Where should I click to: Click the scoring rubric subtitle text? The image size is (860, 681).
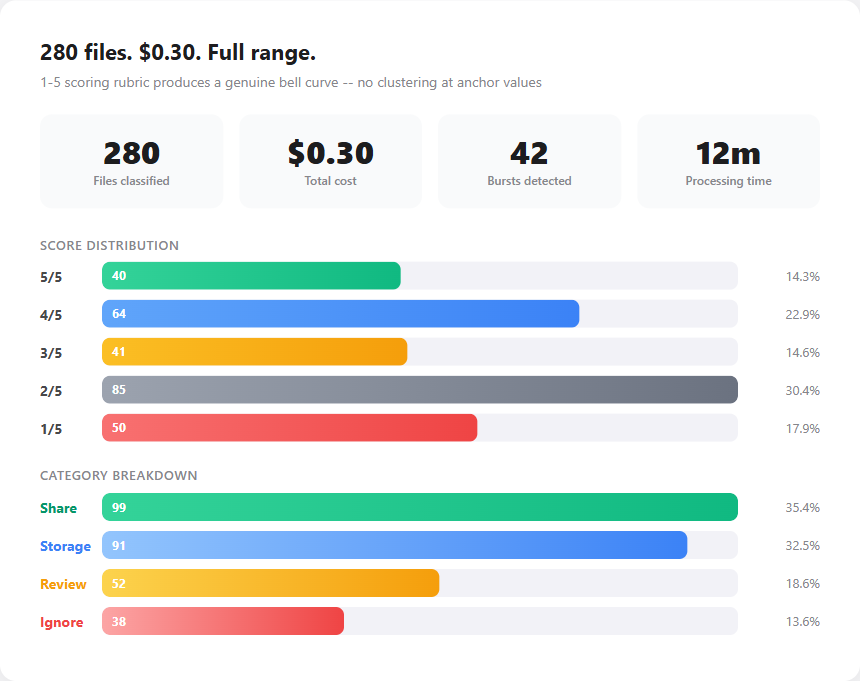(291, 82)
